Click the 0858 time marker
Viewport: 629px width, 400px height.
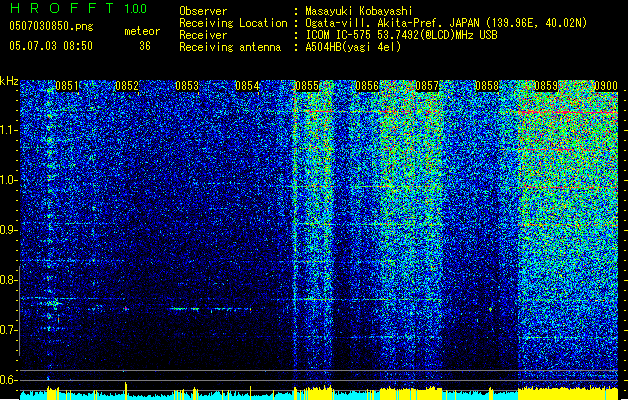487,86
